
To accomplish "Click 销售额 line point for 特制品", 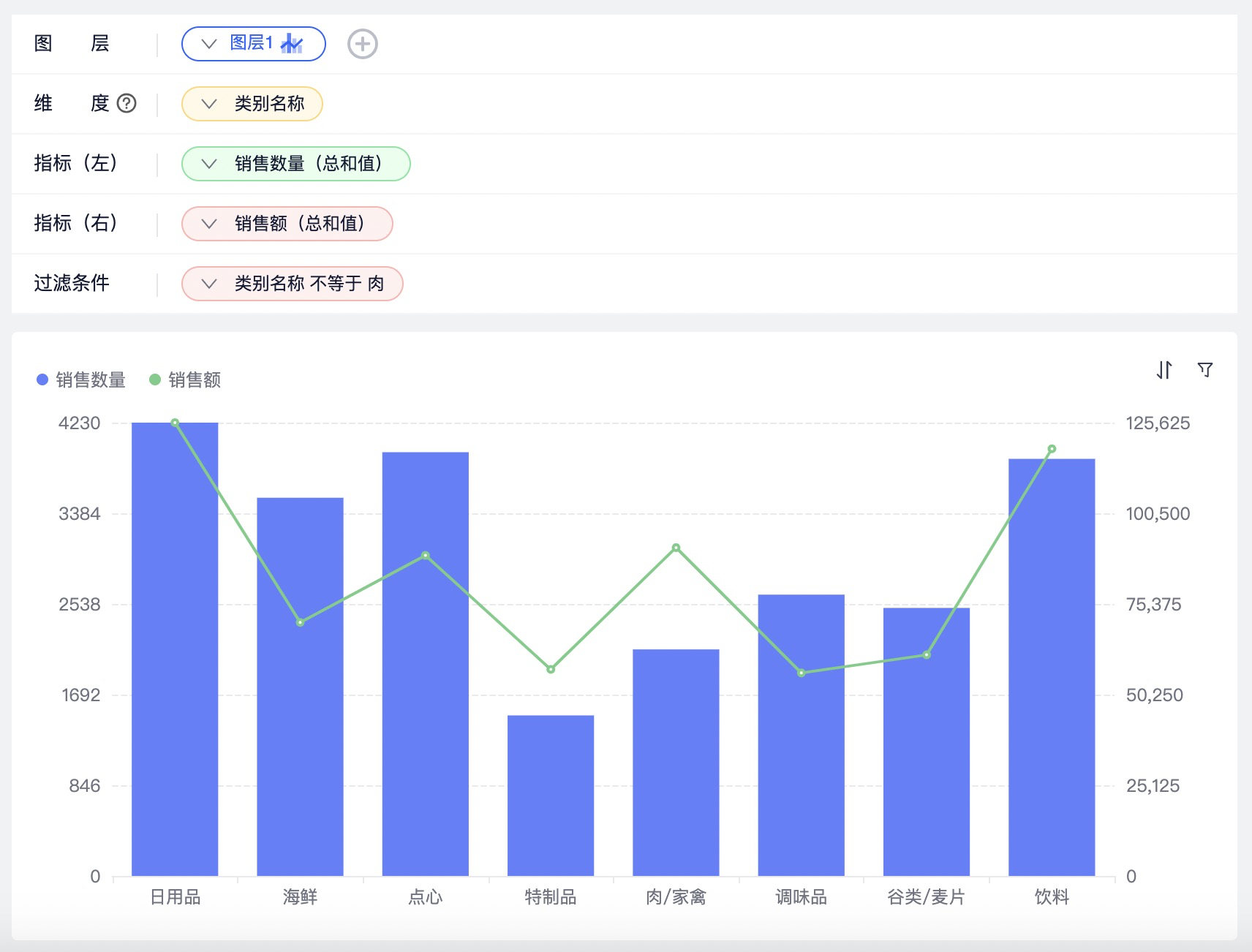I will point(551,669).
